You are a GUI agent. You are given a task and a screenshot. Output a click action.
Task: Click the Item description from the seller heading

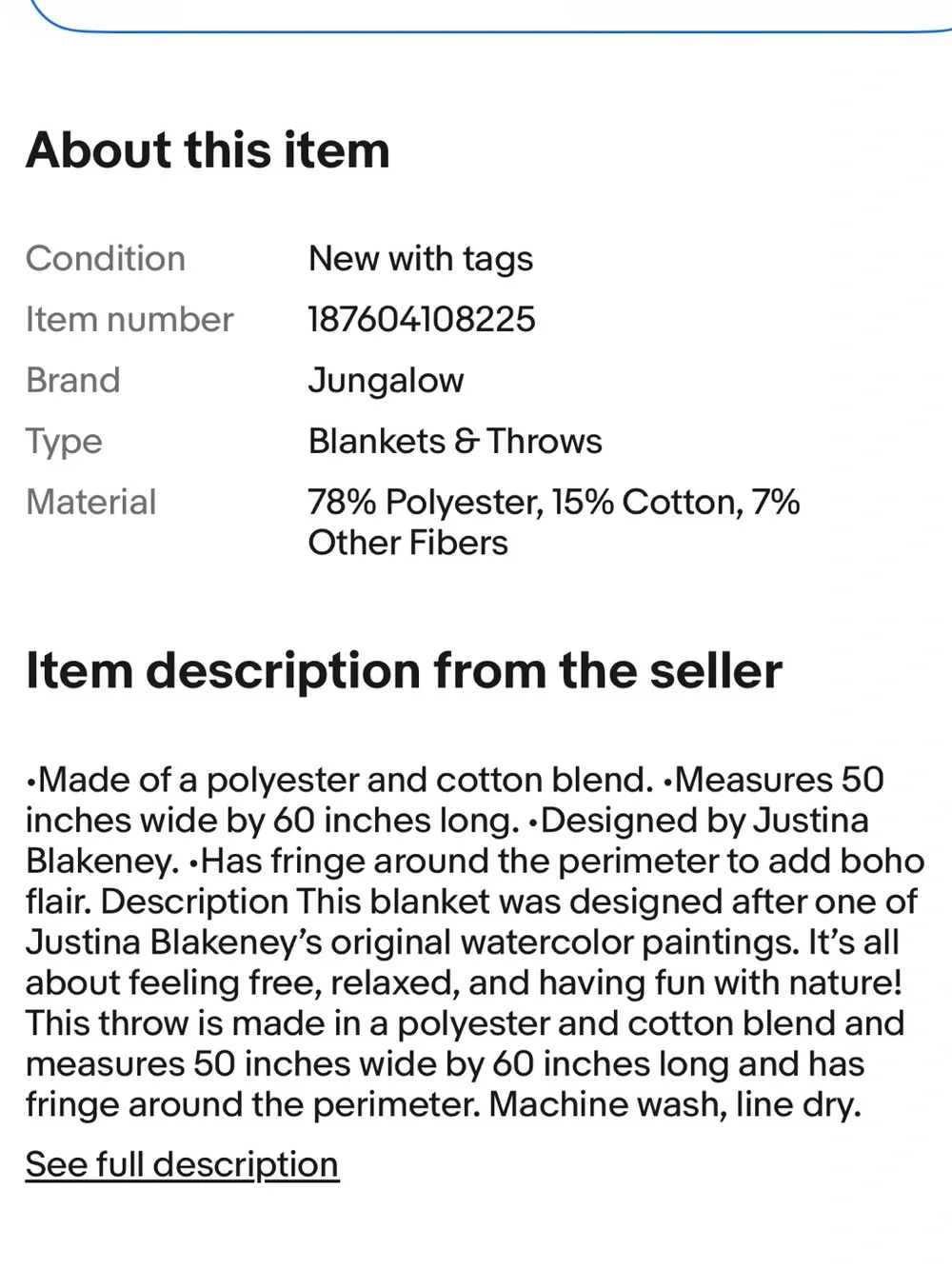[x=404, y=670]
